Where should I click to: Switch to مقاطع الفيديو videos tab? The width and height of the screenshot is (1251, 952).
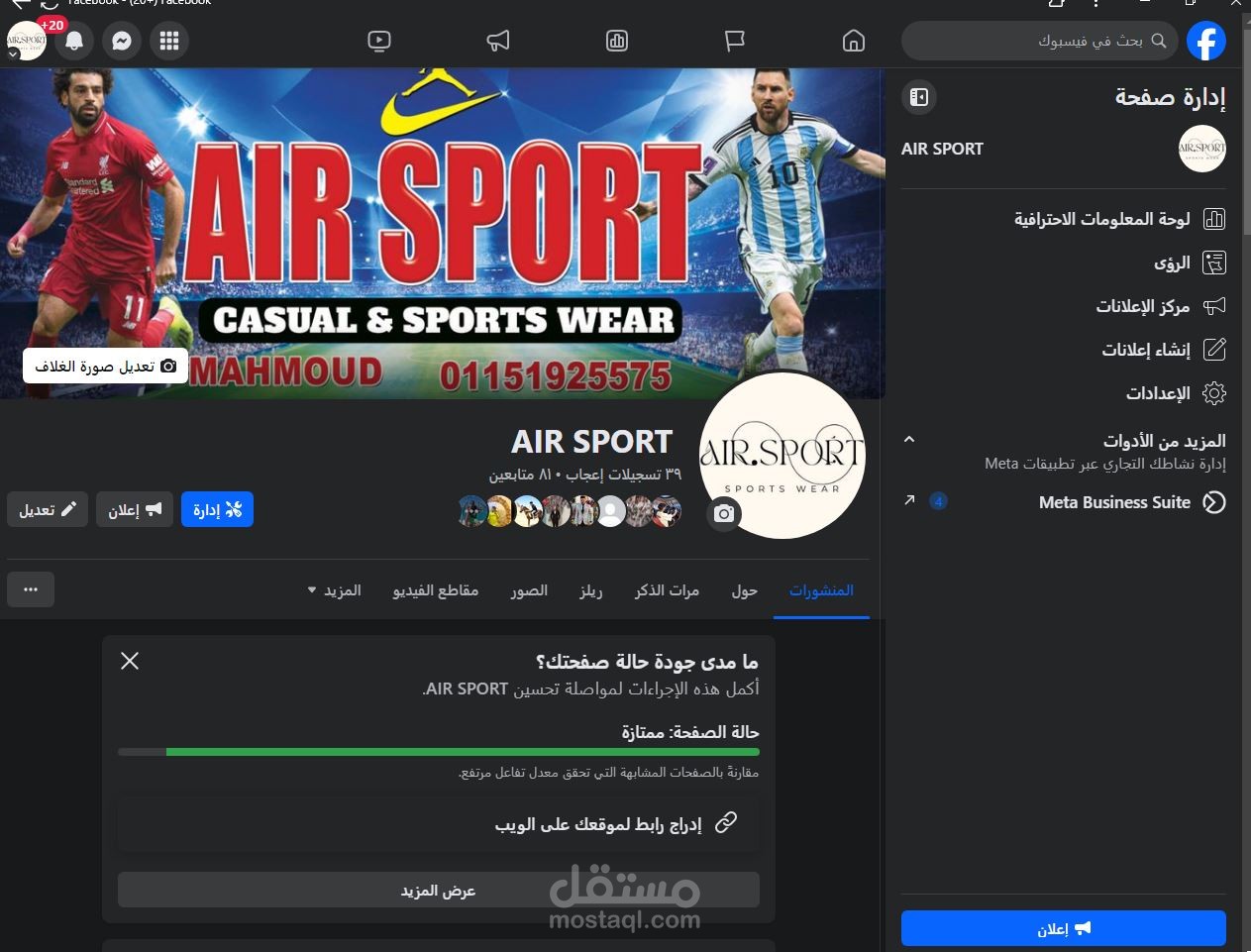(x=436, y=590)
